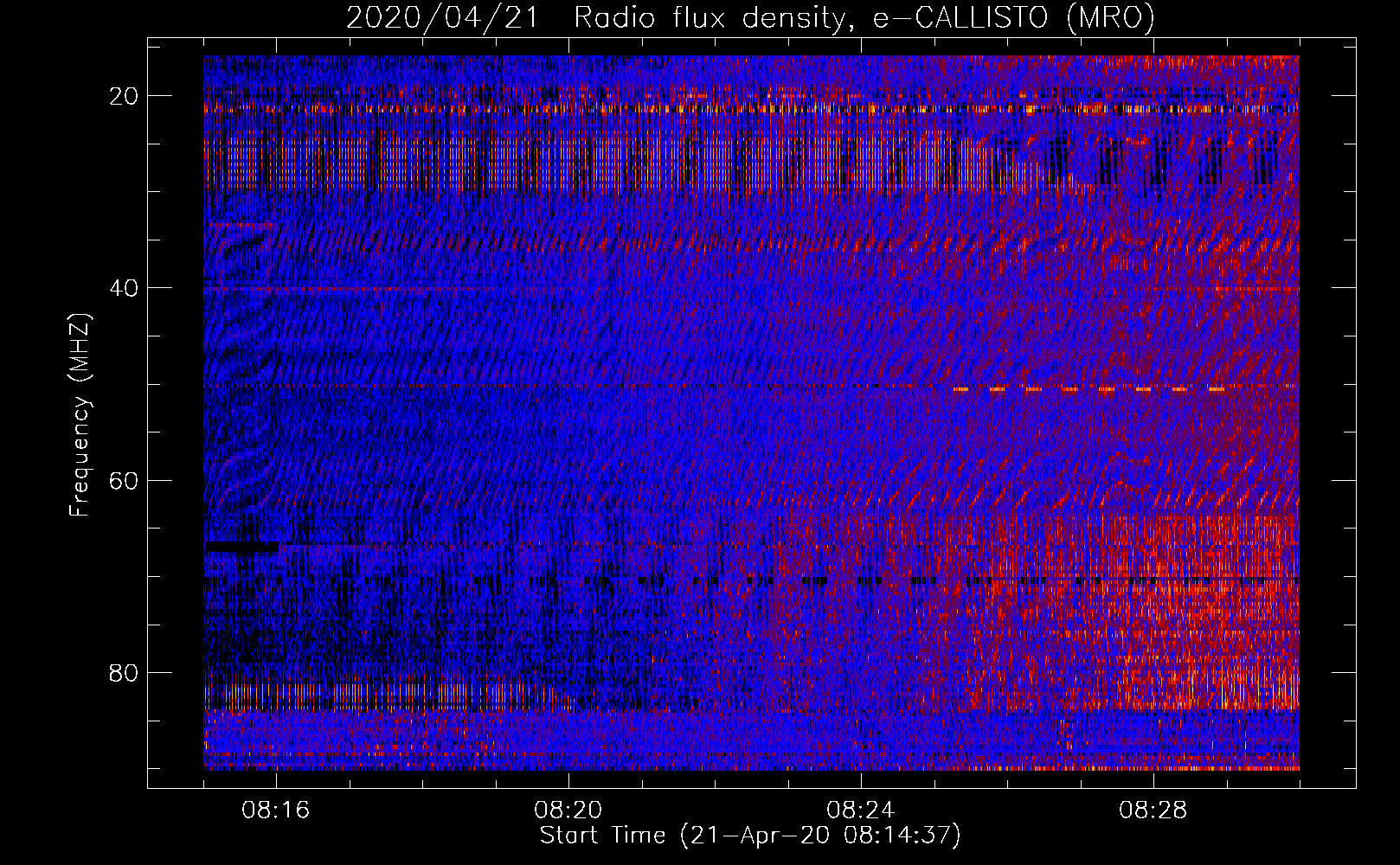Click the frequency axis label '20'
The height and width of the screenshot is (865, 1400).
pos(125,96)
